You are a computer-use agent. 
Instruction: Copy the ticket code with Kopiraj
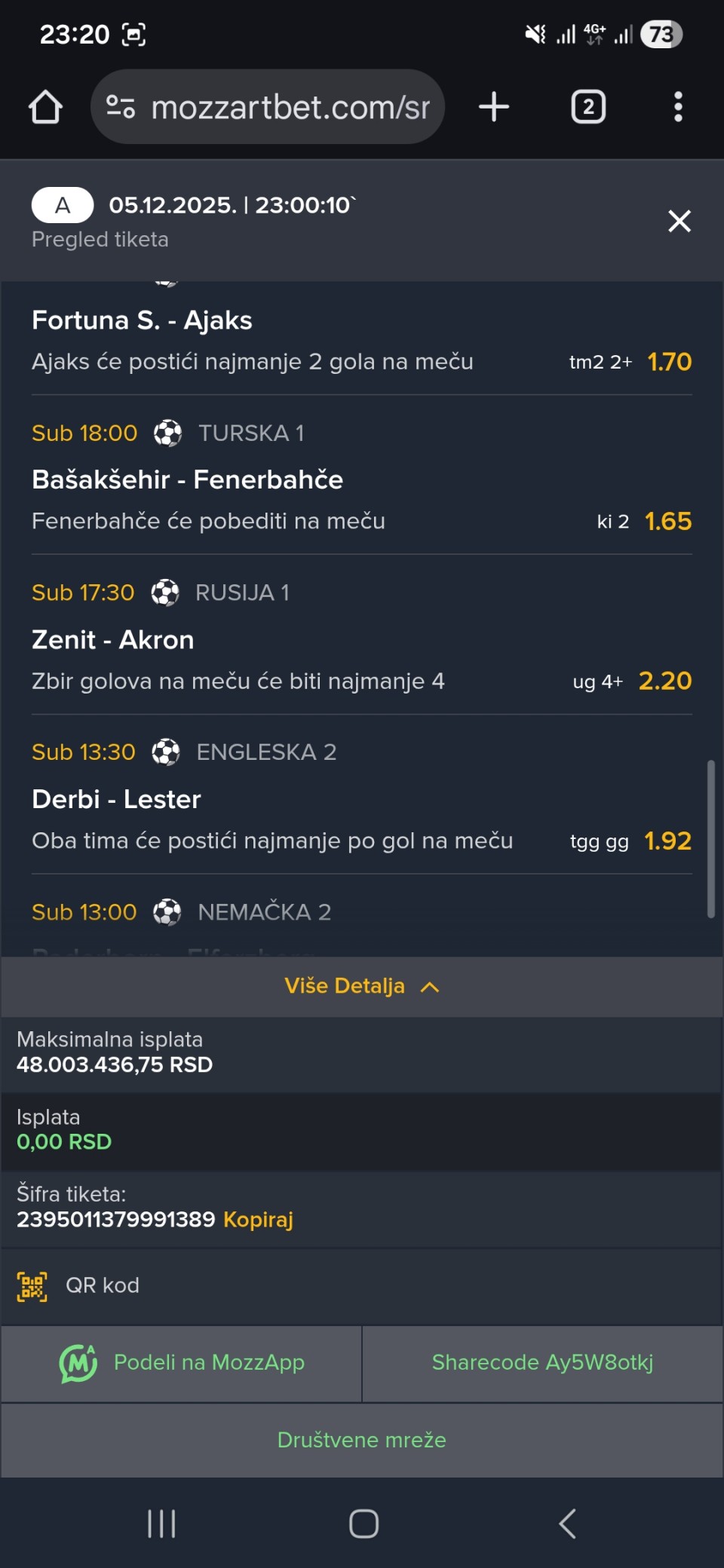point(258,1219)
